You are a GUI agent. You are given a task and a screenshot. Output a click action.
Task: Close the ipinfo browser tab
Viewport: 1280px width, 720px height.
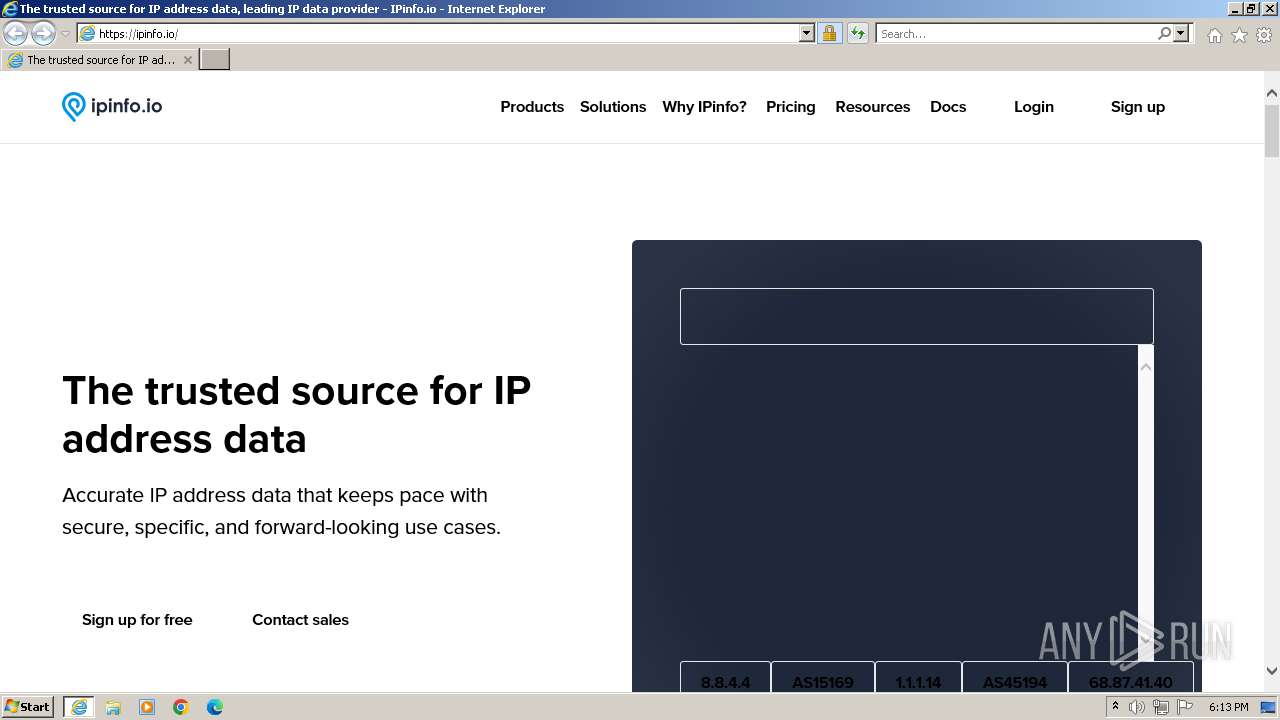pyautogui.click(x=187, y=60)
